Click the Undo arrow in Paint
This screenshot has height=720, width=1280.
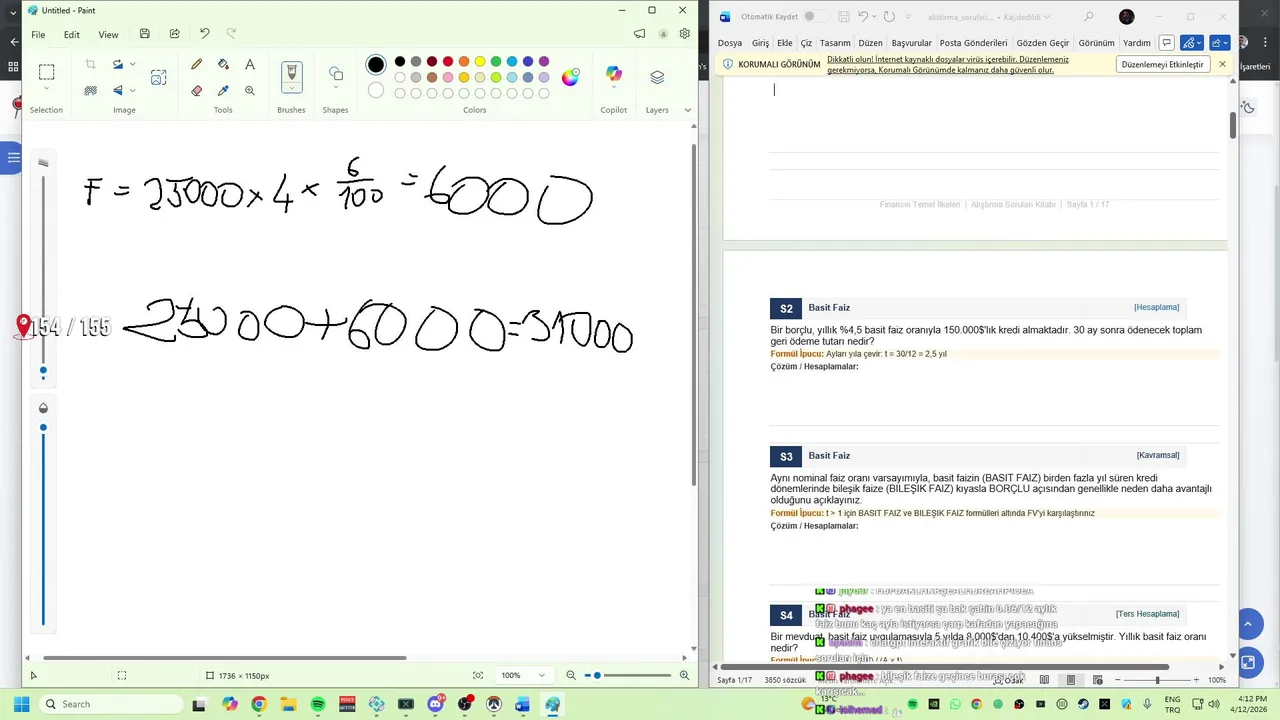pyautogui.click(x=204, y=34)
